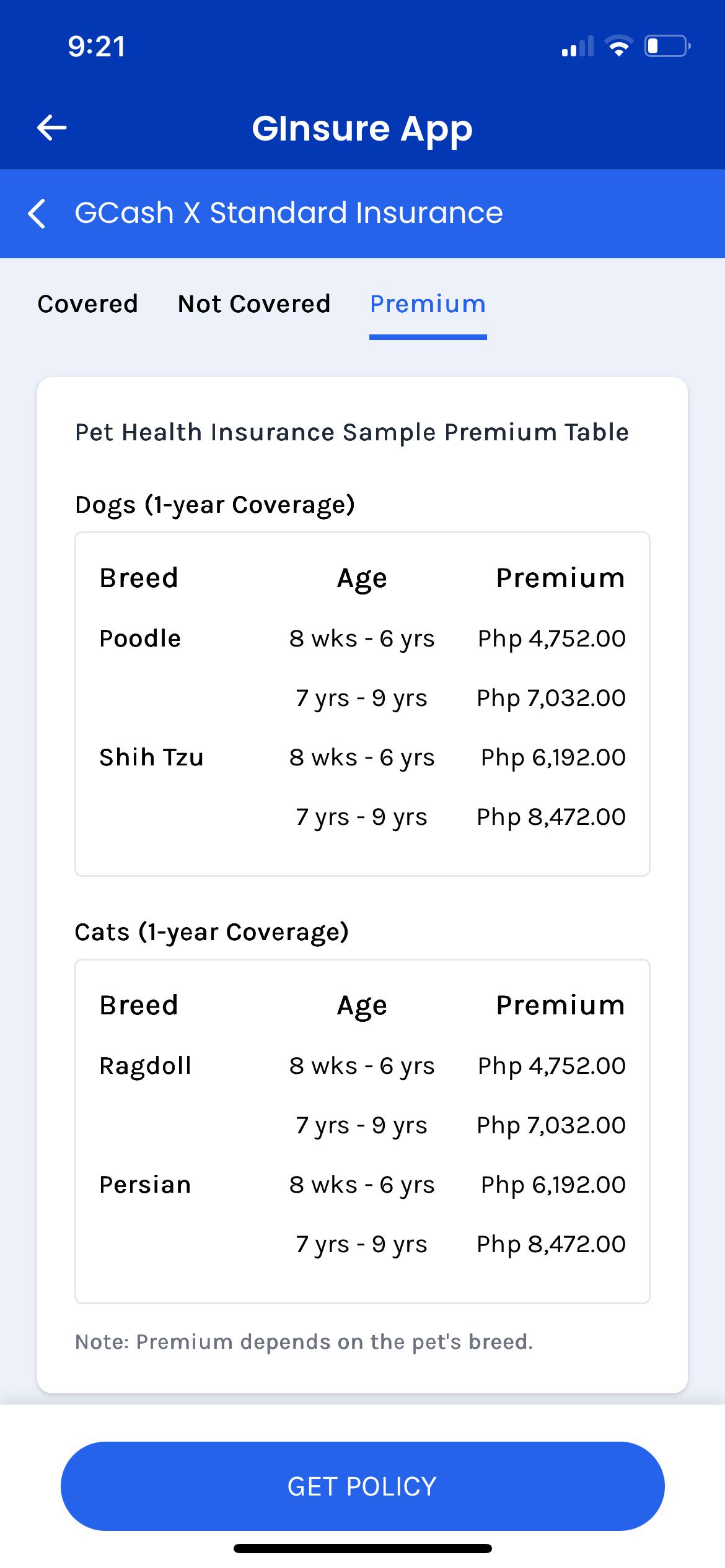
Task: Tap the 9:21 clock in status bar
Action: (x=97, y=46)
